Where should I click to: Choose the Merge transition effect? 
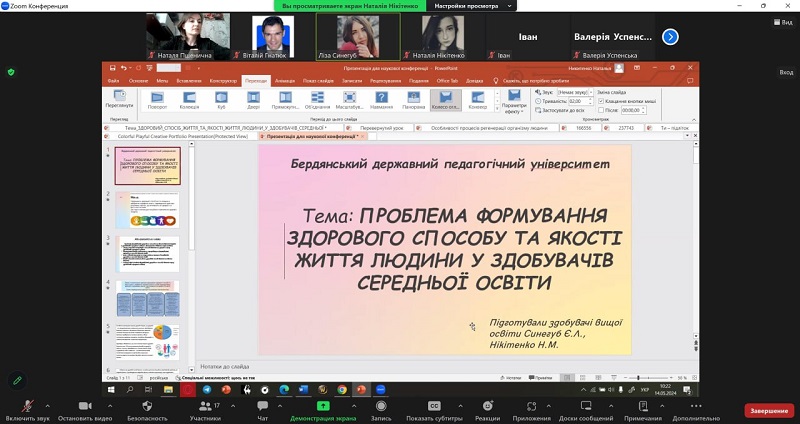(317, 101)
